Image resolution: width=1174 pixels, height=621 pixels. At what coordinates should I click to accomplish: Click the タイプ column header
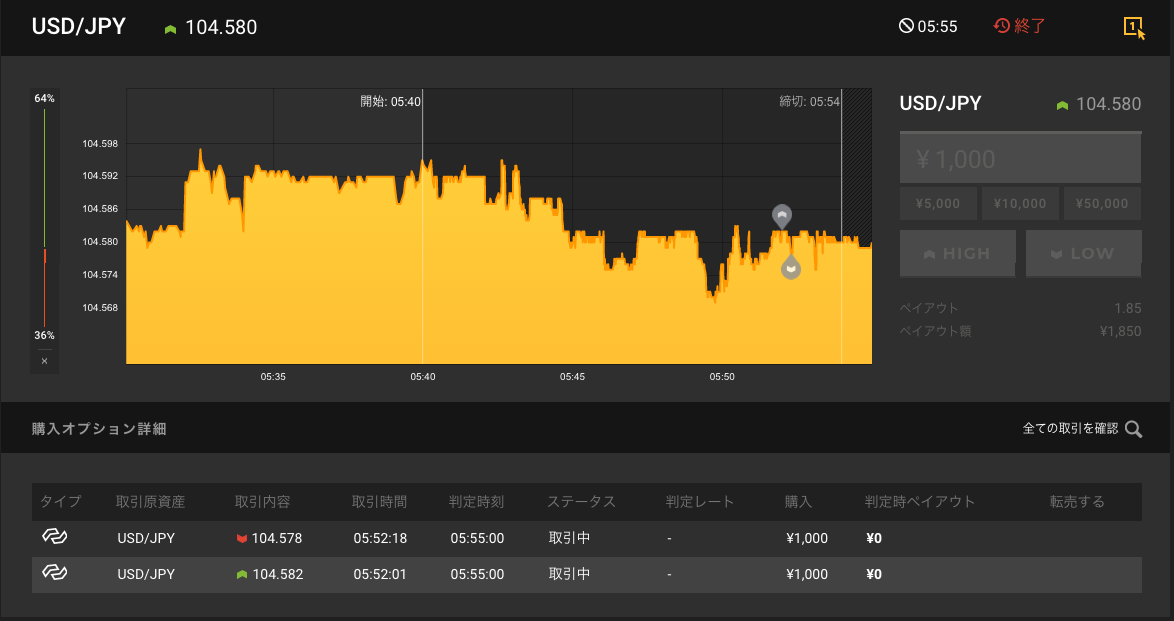[x=61, y=502]
